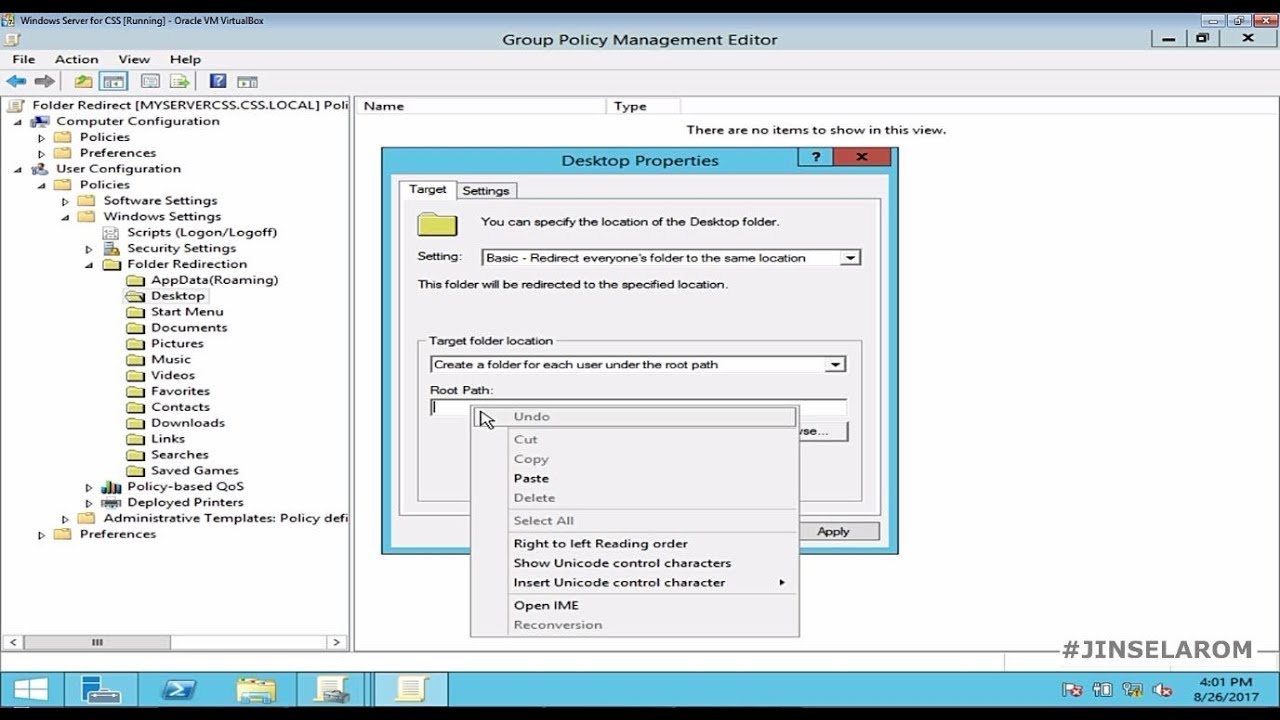Expand Policies under Computer Configuration
This screenshot has width=1280, height=720.
42,137
